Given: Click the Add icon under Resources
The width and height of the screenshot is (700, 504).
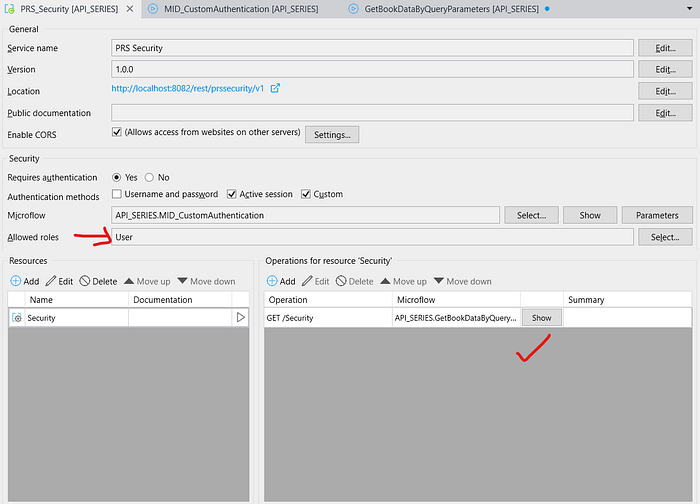Looking at the screenshot, I should coord(16,281).
